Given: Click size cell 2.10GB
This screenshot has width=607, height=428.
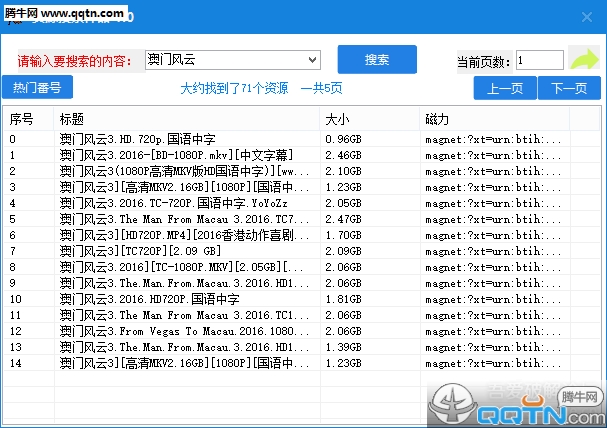Looking at the screenshot, I should click(x=343, y=171).
